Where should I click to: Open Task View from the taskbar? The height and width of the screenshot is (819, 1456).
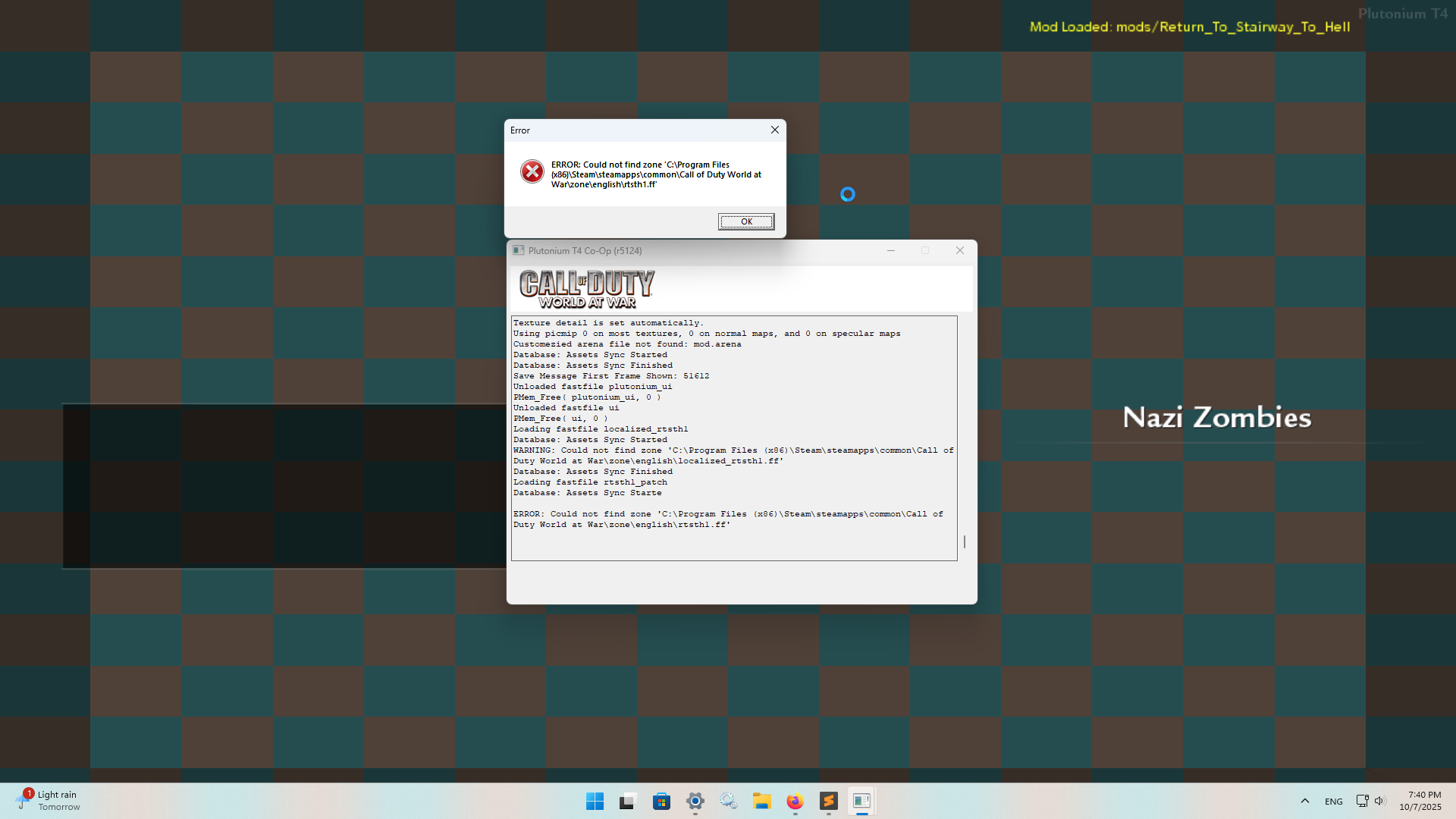[x=627, y=802]
